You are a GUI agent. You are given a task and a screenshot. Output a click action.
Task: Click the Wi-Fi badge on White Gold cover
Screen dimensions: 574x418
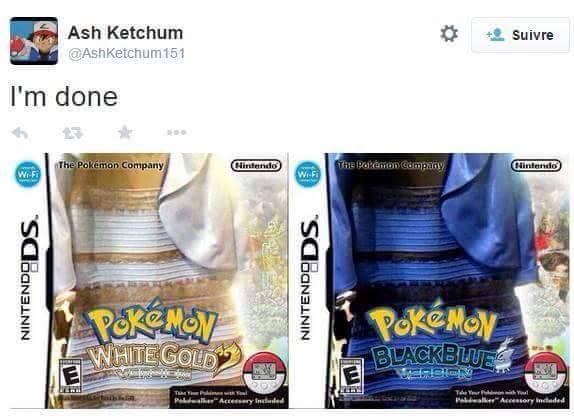click(28, 174)
